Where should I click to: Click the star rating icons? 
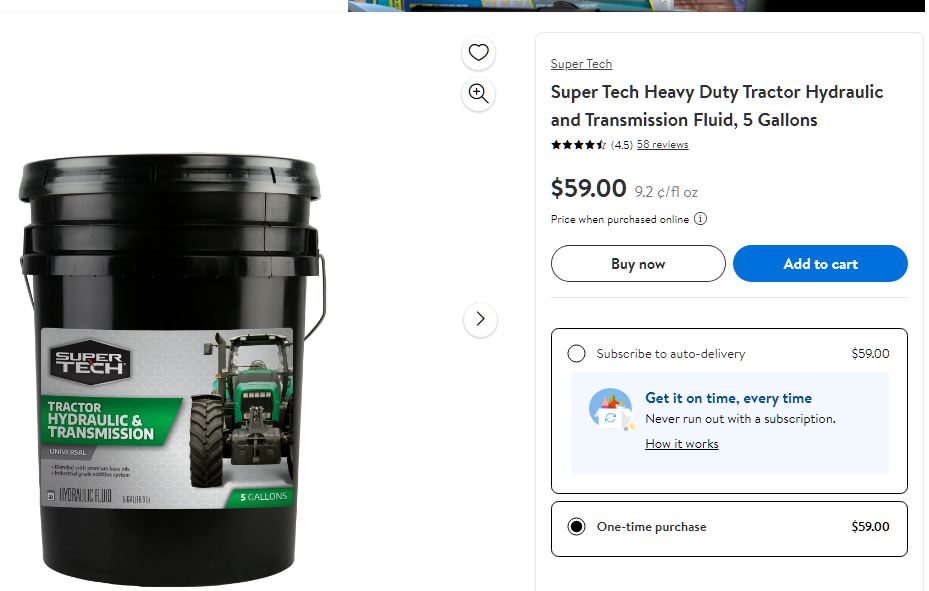pos(578,145)
